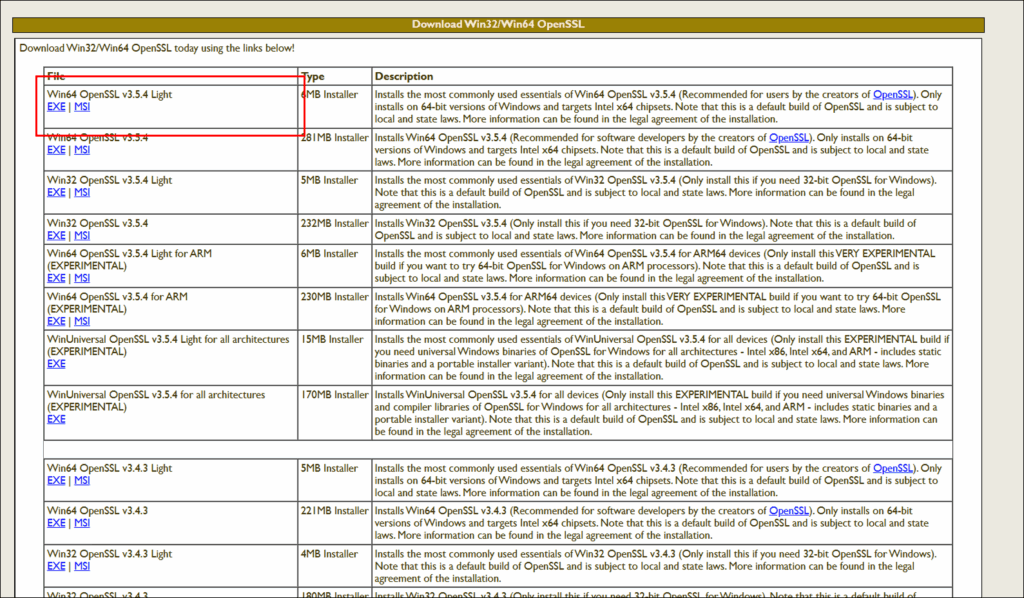The image size is (1024, 598).
Task: Open OpenSSL link in Win64 v3.5.4 Light description
Action: (x=892, y=94)
